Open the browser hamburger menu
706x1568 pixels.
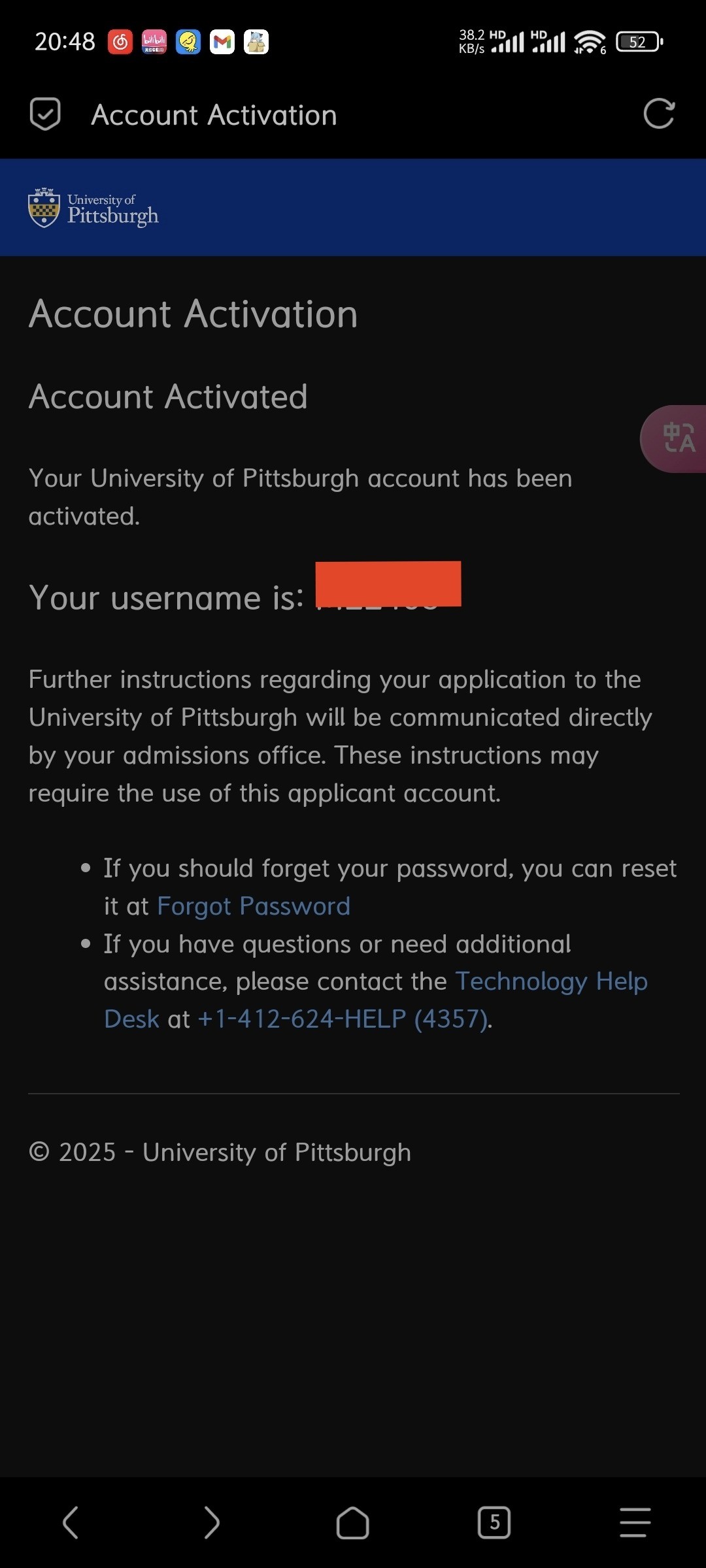coord(635,1522)
